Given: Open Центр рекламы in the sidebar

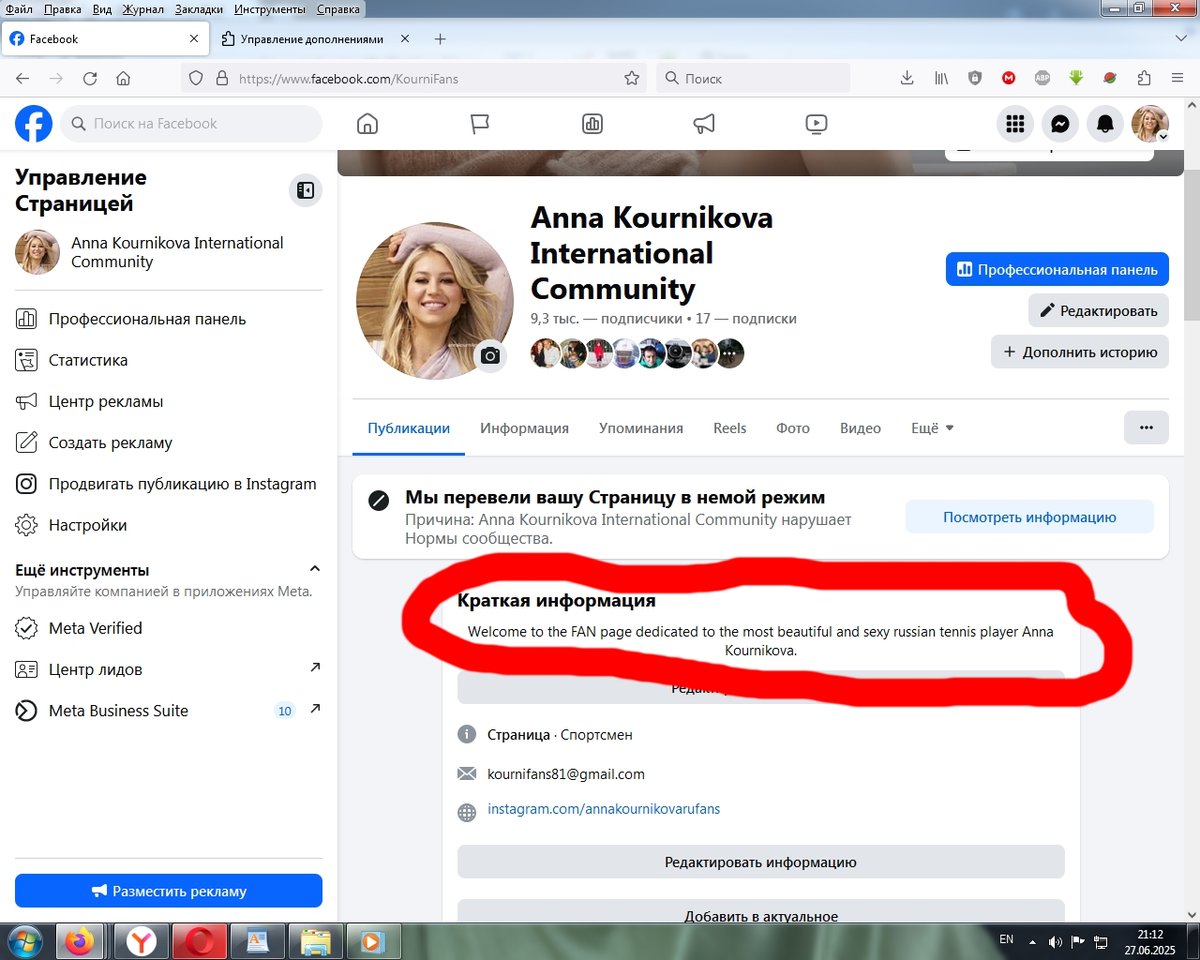Looking at the screenshot, I should tap(168, 401).
